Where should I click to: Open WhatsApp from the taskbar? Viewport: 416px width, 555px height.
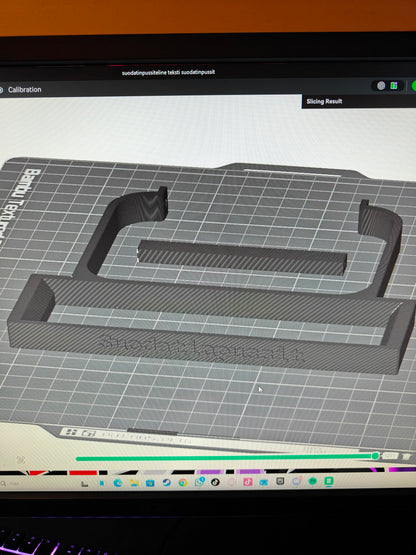[199, 482]
